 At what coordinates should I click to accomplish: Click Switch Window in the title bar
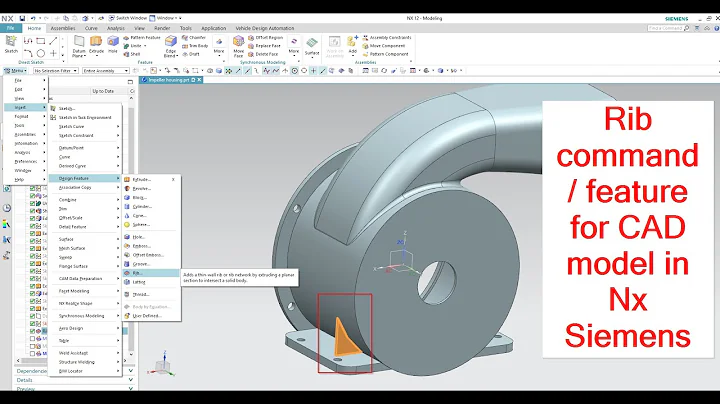pos(128,18)
